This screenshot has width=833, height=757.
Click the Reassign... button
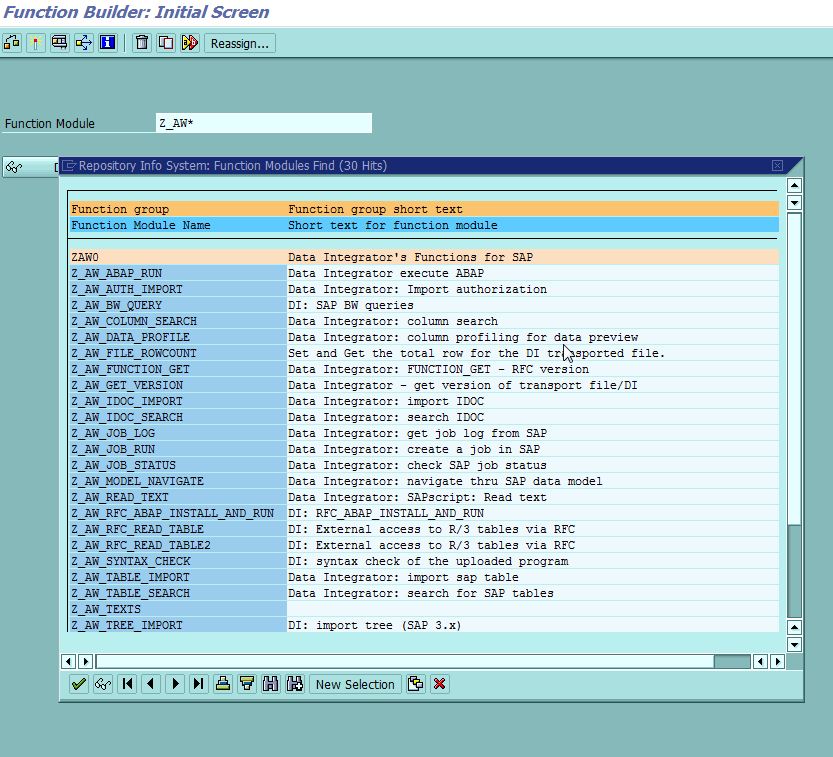point(240,43)
